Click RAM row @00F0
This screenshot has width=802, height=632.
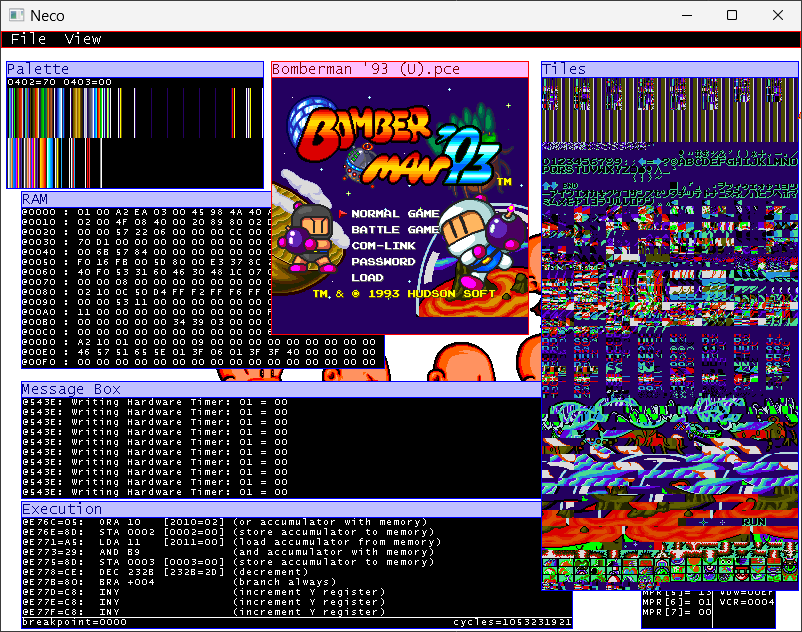[x=199, y=362]
